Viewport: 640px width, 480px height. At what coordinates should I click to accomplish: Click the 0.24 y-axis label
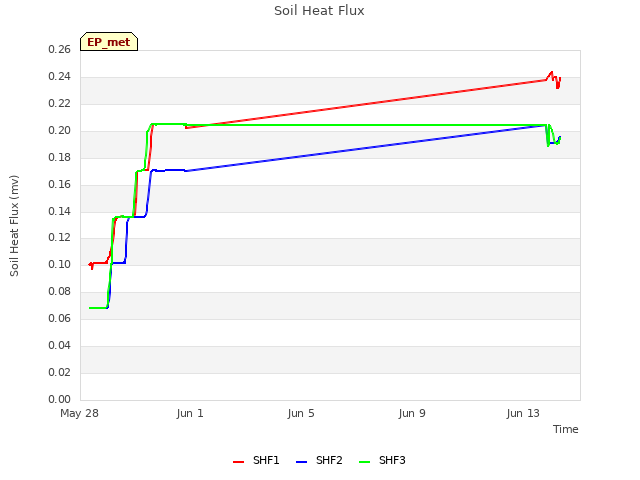tap(60, 76)
